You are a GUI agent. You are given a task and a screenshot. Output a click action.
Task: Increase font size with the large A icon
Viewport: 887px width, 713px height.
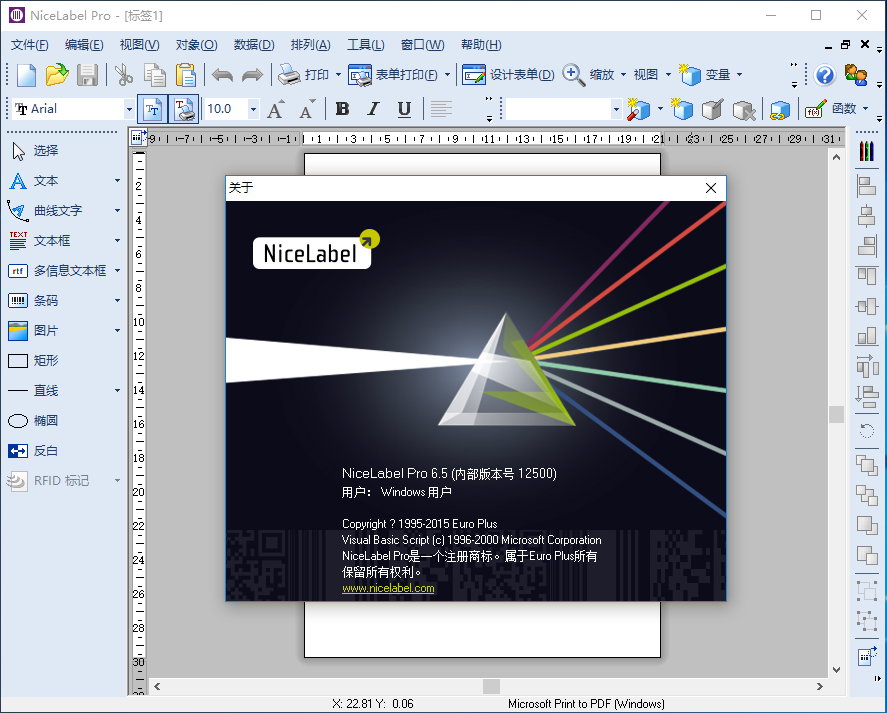pos(275,109)
